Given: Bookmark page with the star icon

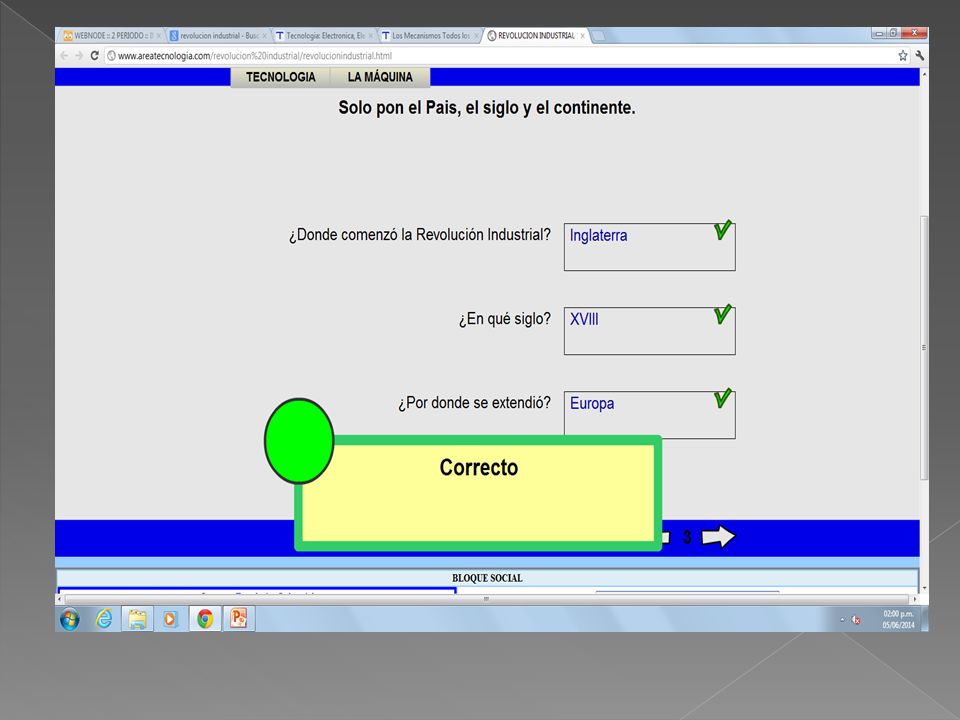Looking at the screenshot, I should [x=902, y=56].
